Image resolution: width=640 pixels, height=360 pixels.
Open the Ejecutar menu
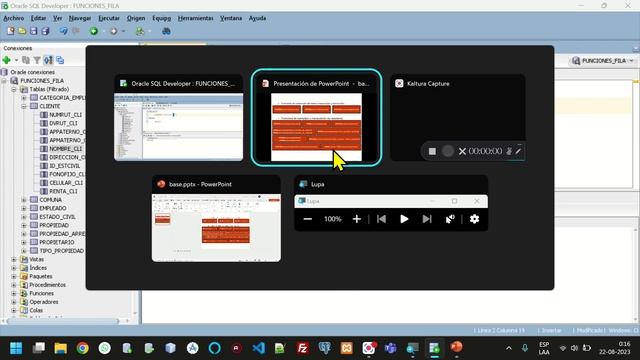pos(109,18)
